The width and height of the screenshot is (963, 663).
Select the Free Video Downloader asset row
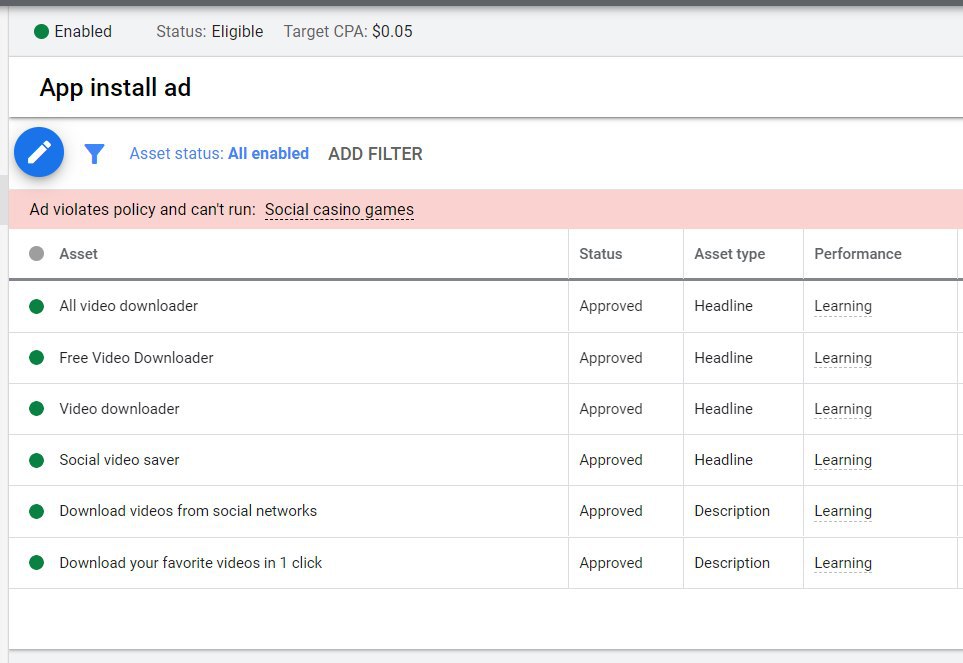[486, 358]
